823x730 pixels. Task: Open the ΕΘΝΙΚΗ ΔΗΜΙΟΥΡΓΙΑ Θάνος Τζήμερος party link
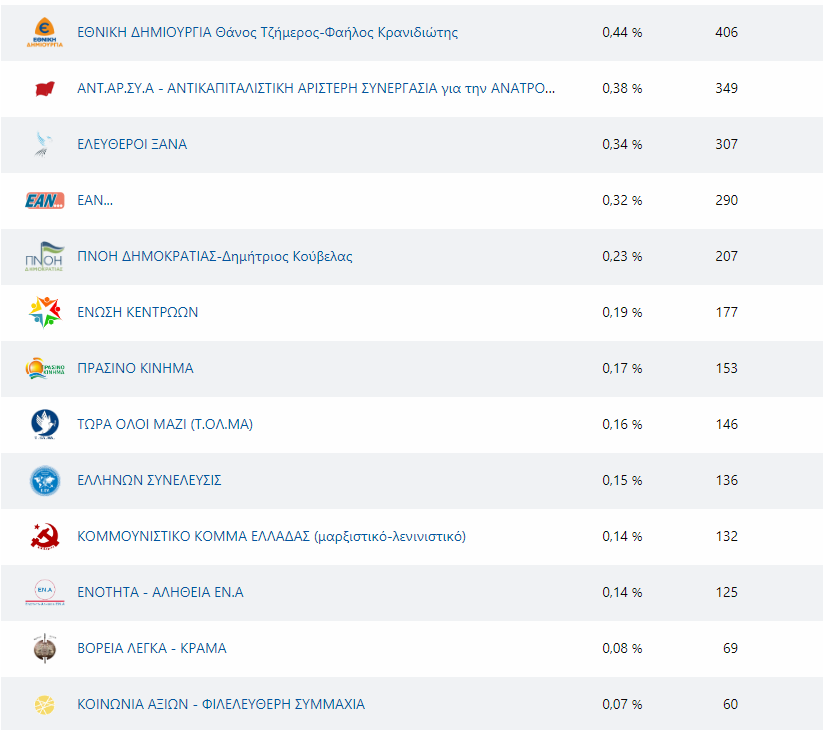tap(267, 32)
